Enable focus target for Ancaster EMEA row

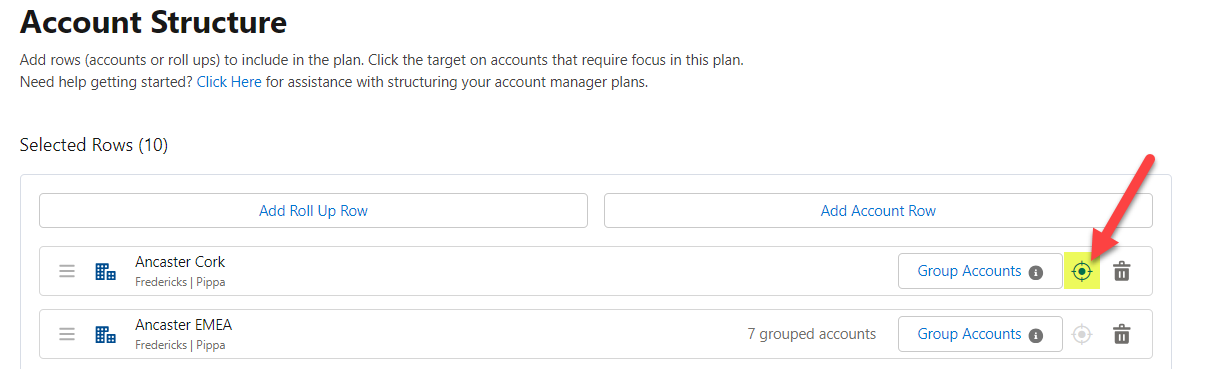pos(1081,334)
